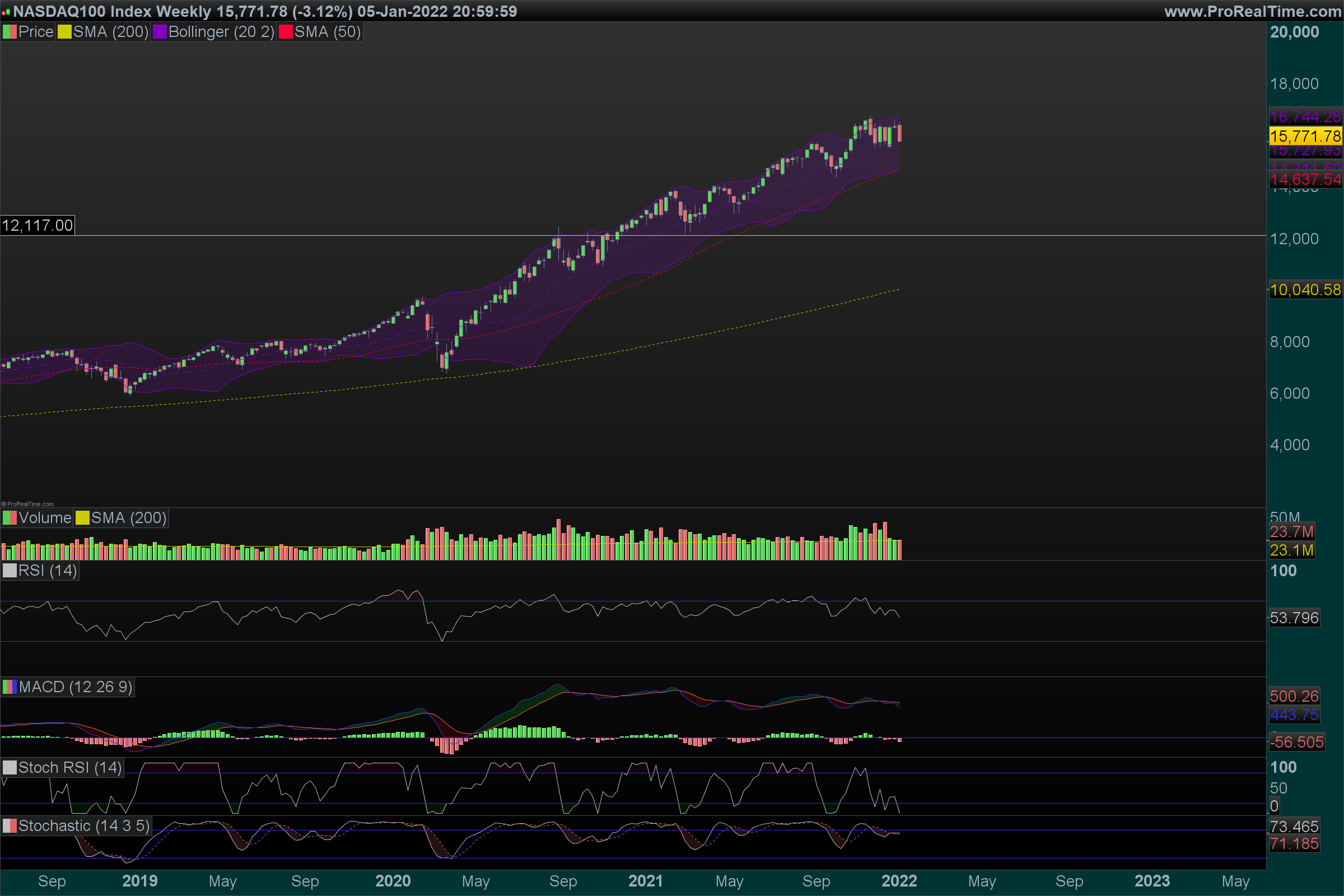Screen dimensions: 1344x896
Task: Select the Bollinger (20 2) indicator label
Action: coord(221,32)
